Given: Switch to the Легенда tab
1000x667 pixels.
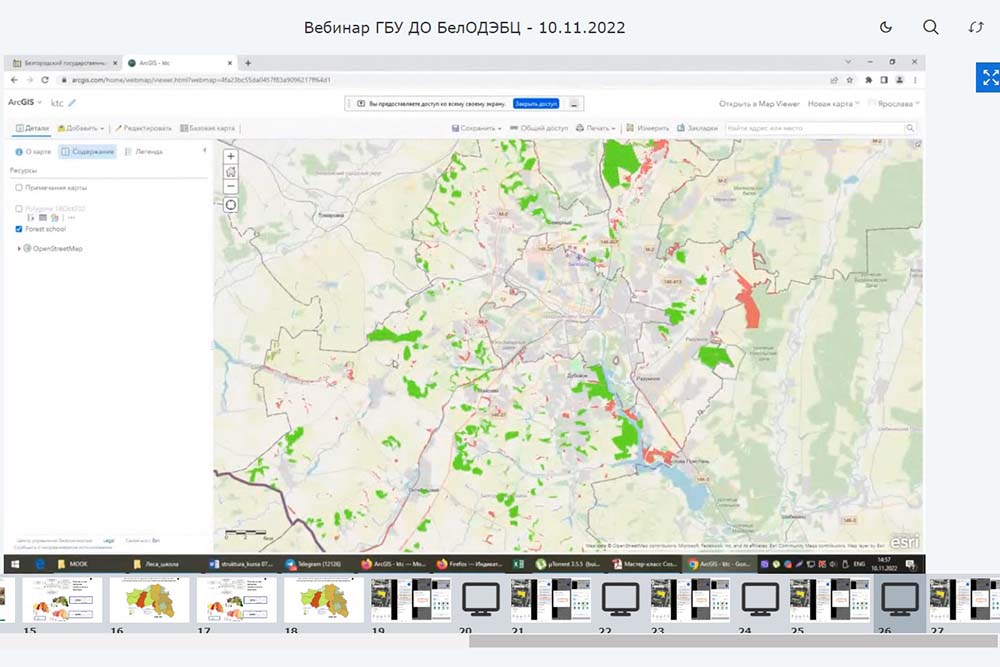Looking at the screenshot, I should pyautogui.click(x=144, y=151).
